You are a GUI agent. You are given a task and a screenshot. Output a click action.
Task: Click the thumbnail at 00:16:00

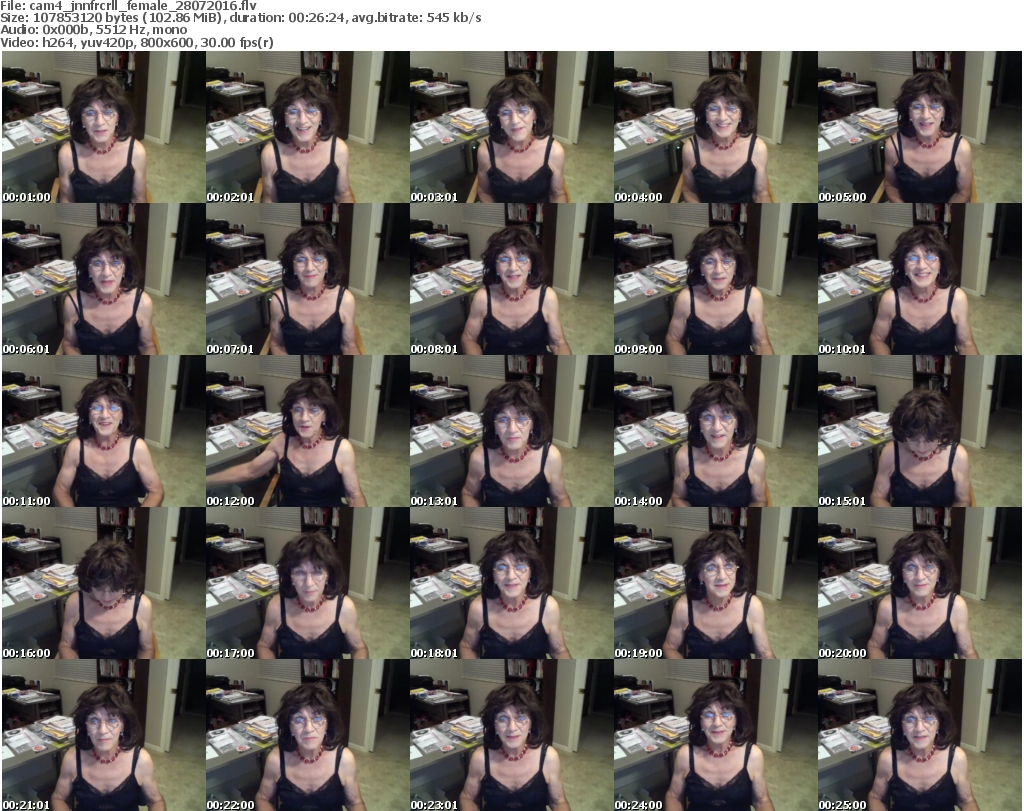pos(103,583)
